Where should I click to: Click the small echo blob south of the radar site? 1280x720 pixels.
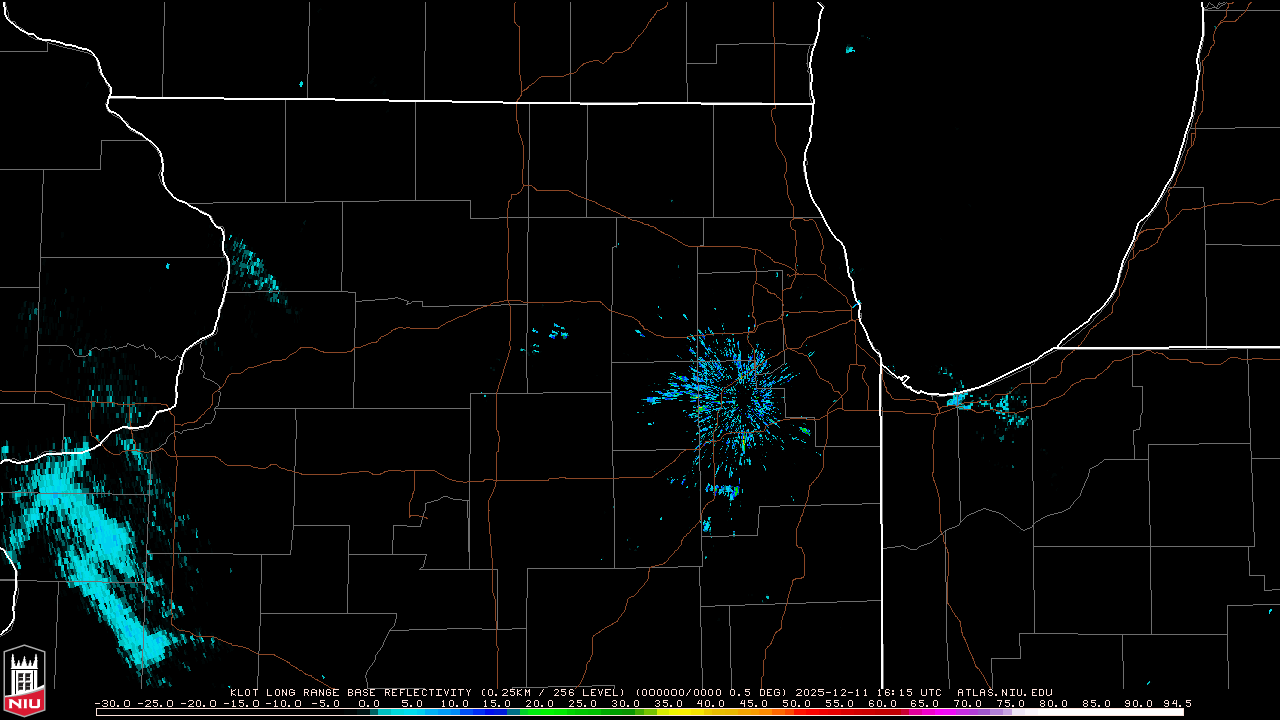coord(723,491)
